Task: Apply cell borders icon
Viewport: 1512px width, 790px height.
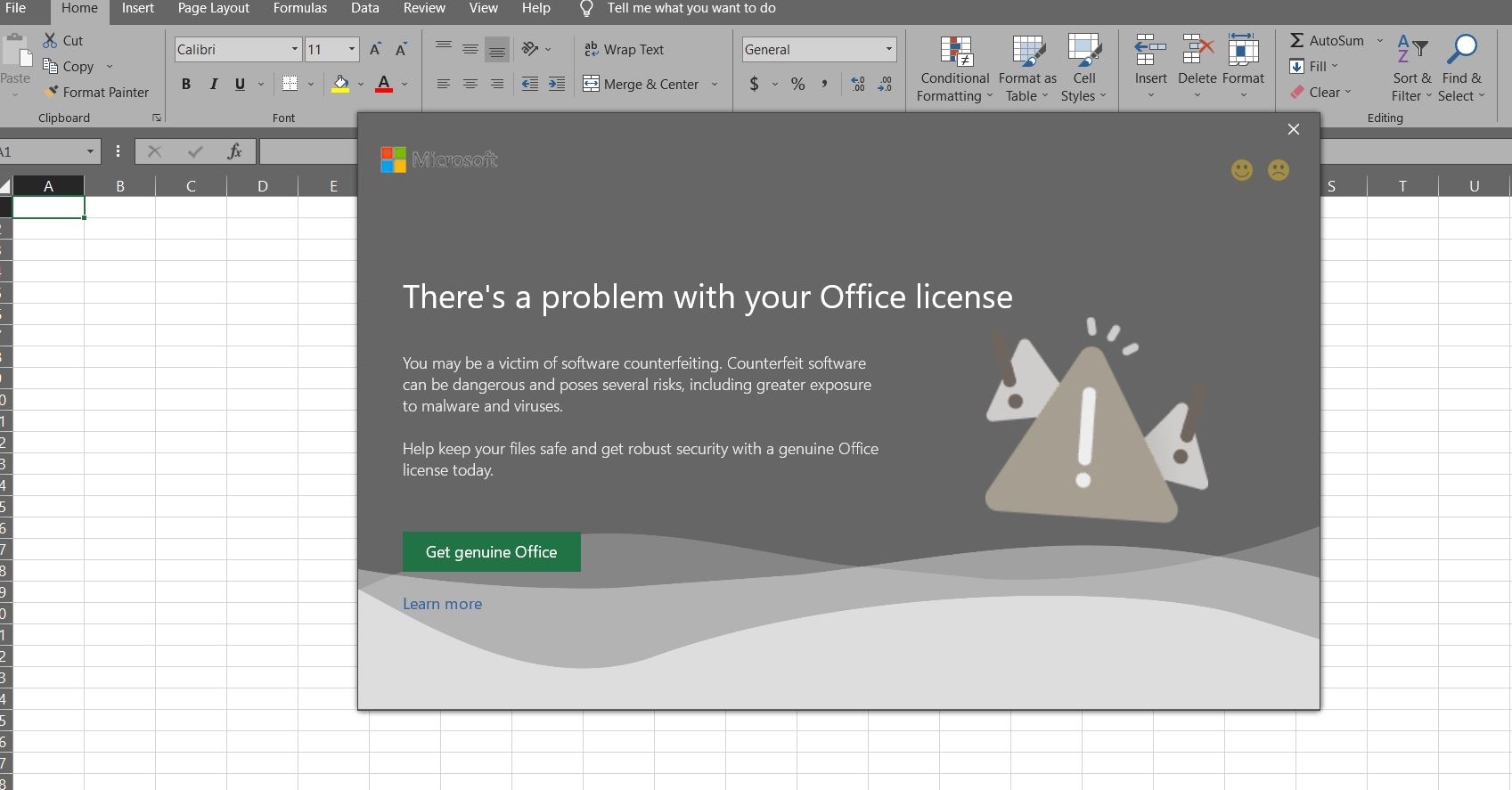Action: click(x=290, y=84)
